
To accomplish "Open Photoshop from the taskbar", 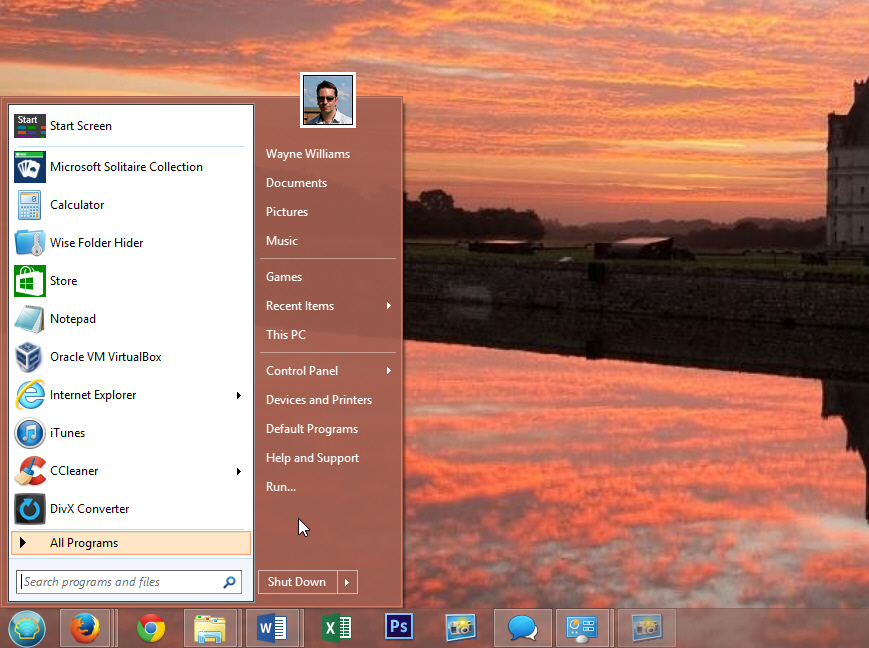I will click(x=399, y=627).
